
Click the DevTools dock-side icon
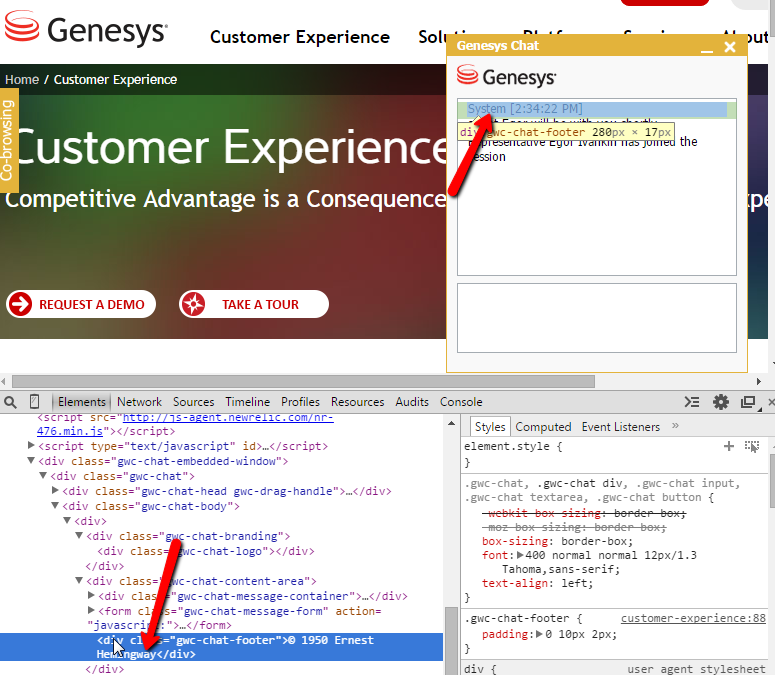747,402
